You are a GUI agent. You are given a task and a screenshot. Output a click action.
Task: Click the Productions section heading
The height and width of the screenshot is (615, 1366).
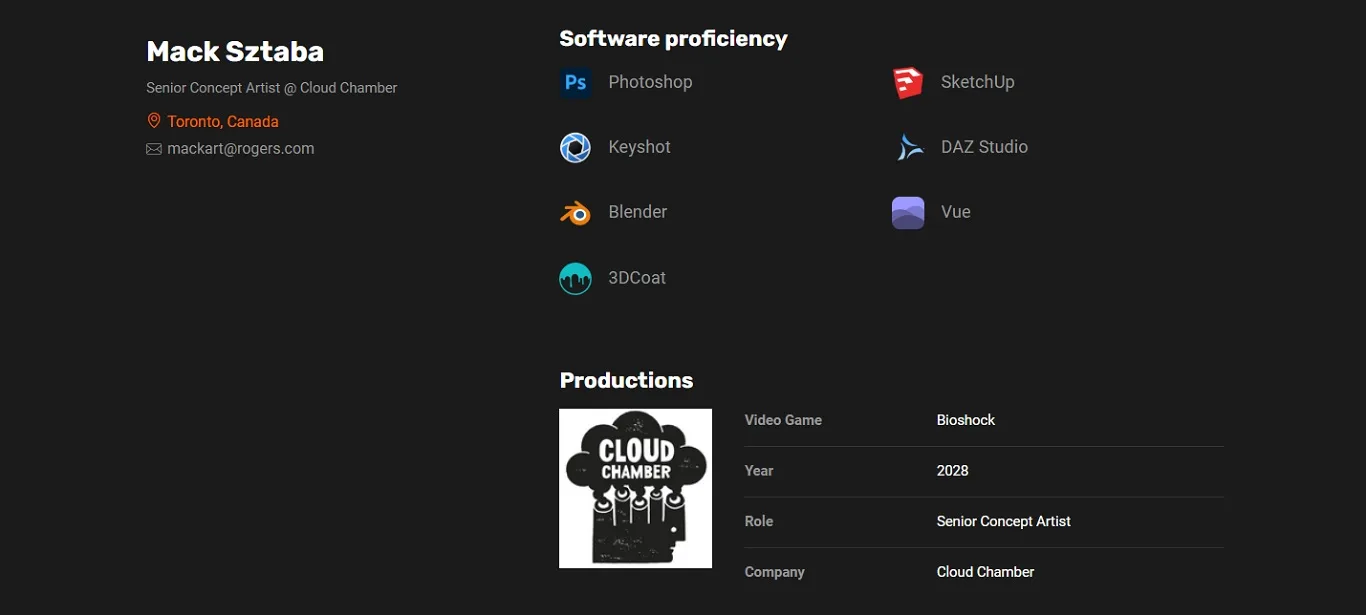pyautogui.click(x=626, y=380)
